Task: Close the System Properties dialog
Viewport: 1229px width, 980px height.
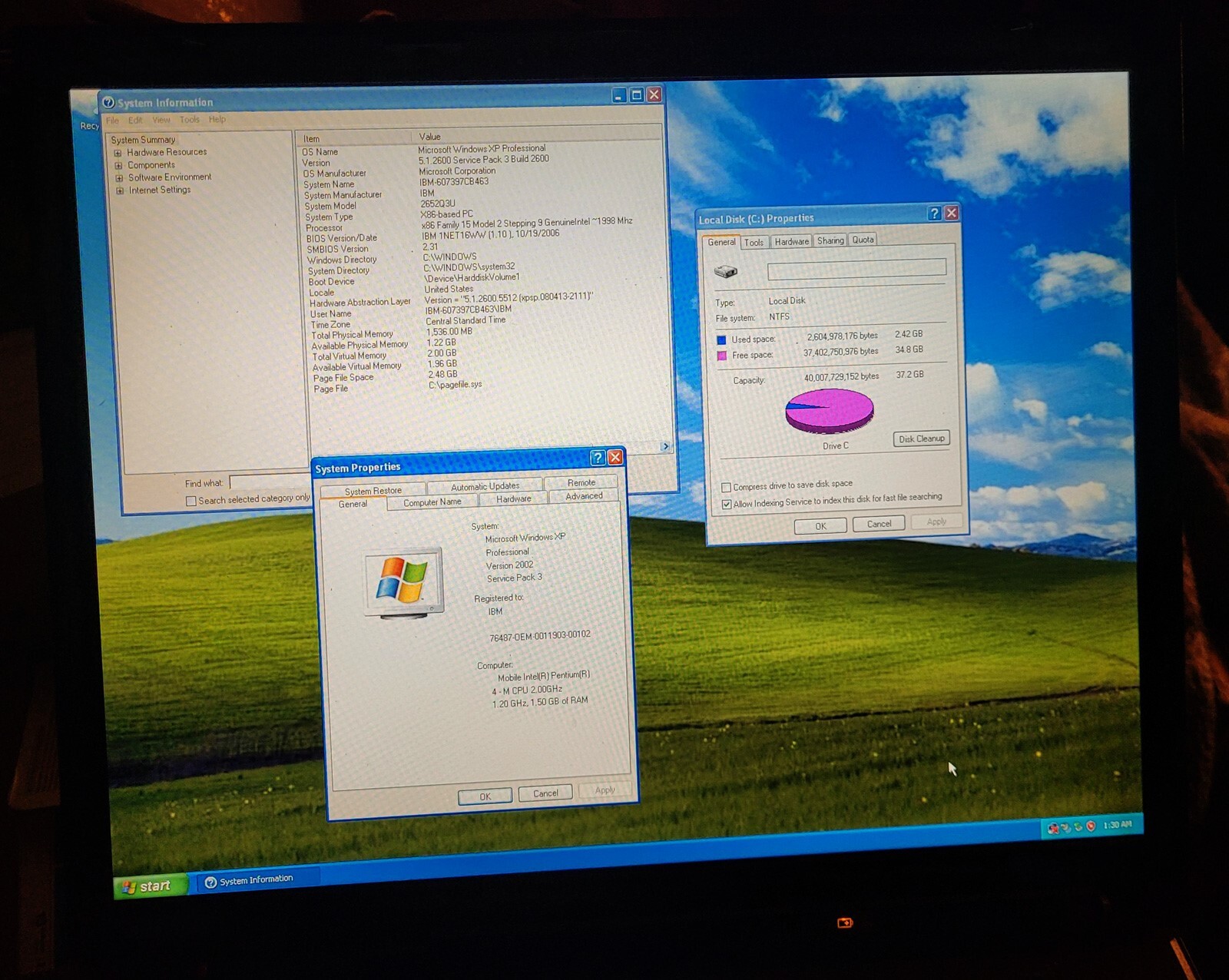Action: coord(615,457)
